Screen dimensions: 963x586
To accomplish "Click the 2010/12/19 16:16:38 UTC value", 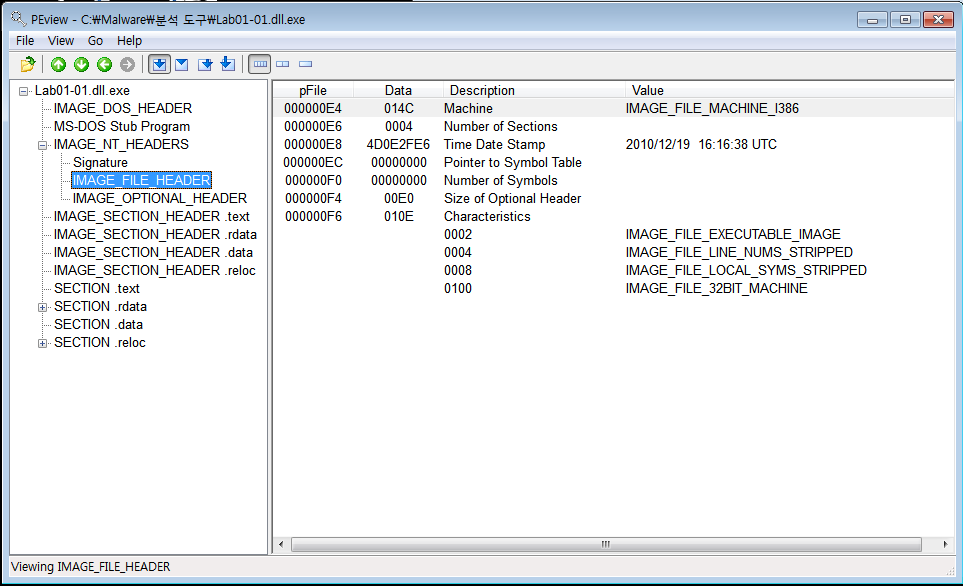I will click(701, 144).
